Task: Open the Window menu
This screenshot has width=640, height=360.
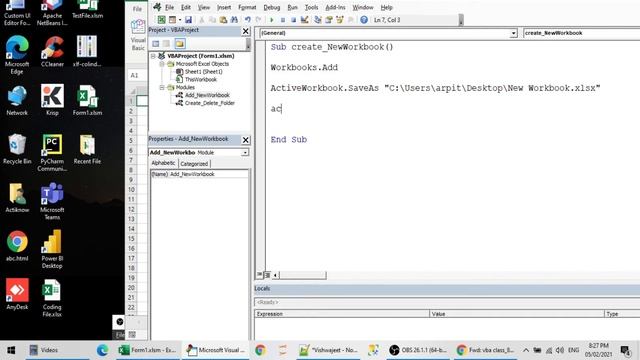Action: (362, 7)
